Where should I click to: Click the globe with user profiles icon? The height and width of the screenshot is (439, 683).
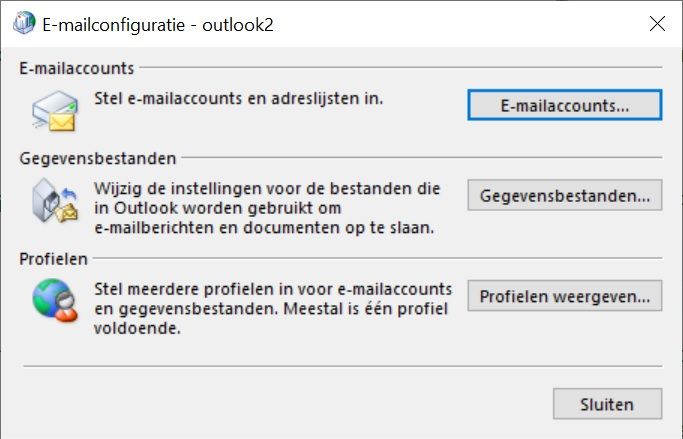[55, 300]
